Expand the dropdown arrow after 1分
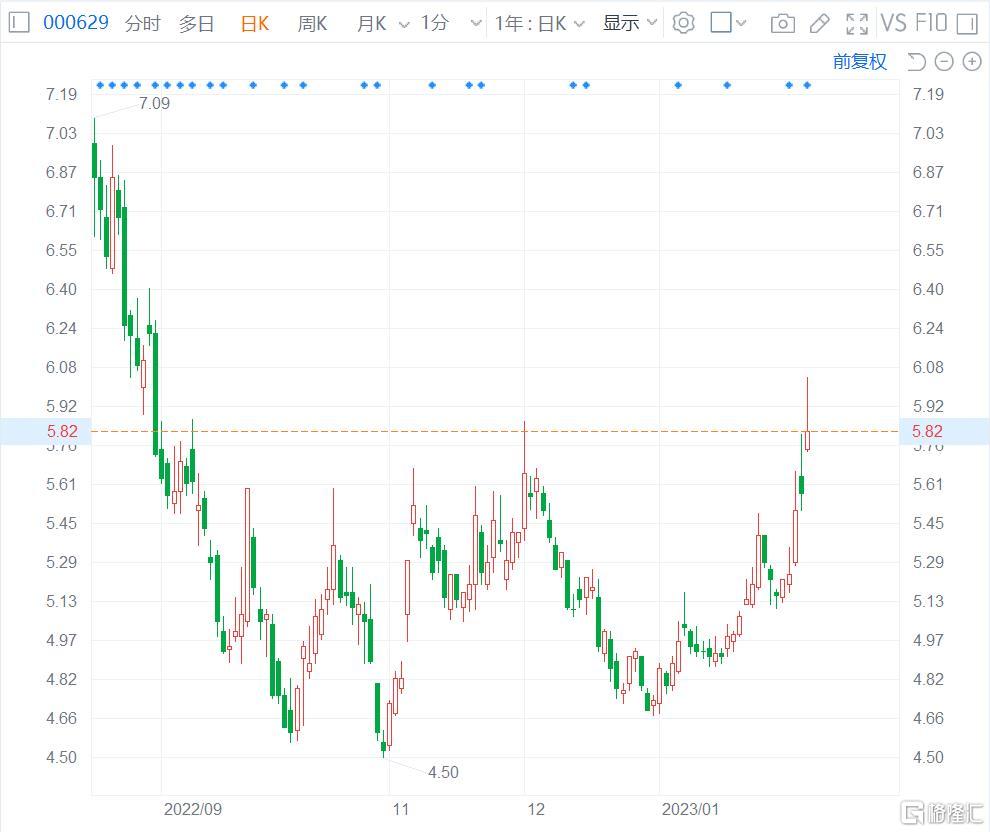 coord(476,24)
